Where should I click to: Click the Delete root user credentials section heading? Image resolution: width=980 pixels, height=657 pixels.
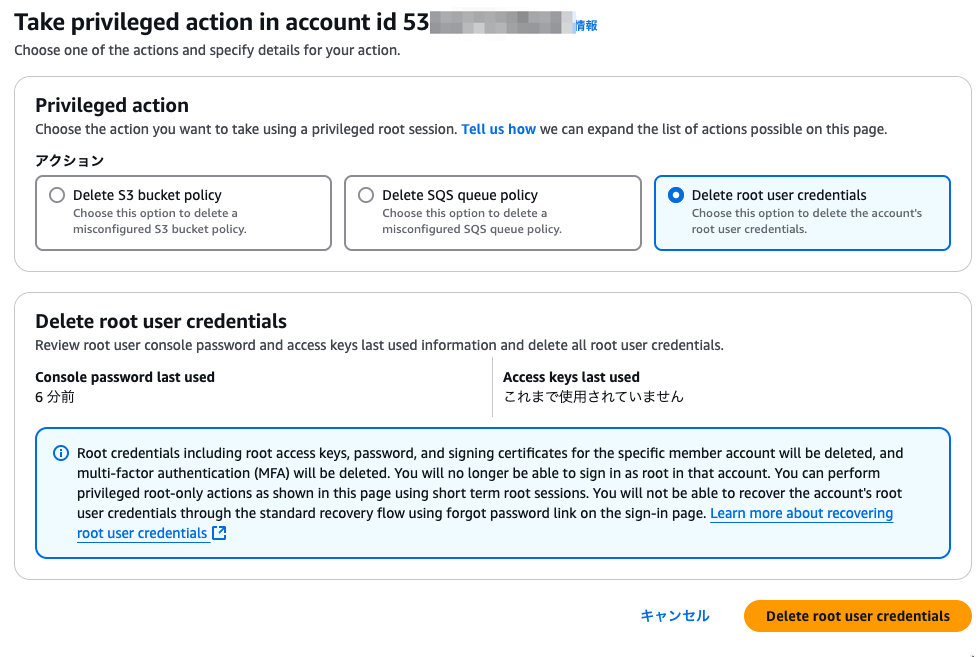click(161, 321)
